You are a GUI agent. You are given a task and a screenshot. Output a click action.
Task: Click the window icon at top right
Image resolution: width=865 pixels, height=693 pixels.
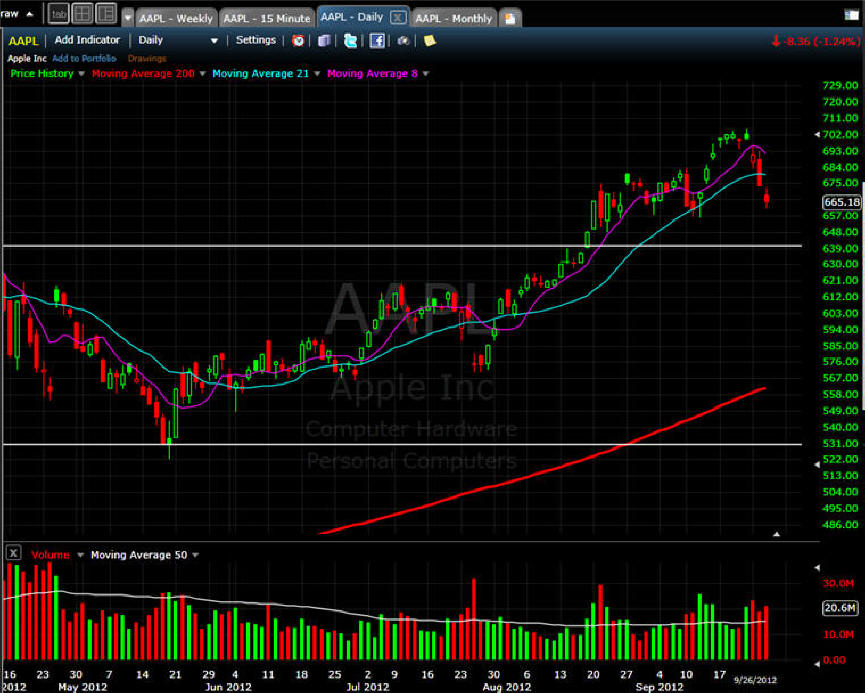click(852, 15)
